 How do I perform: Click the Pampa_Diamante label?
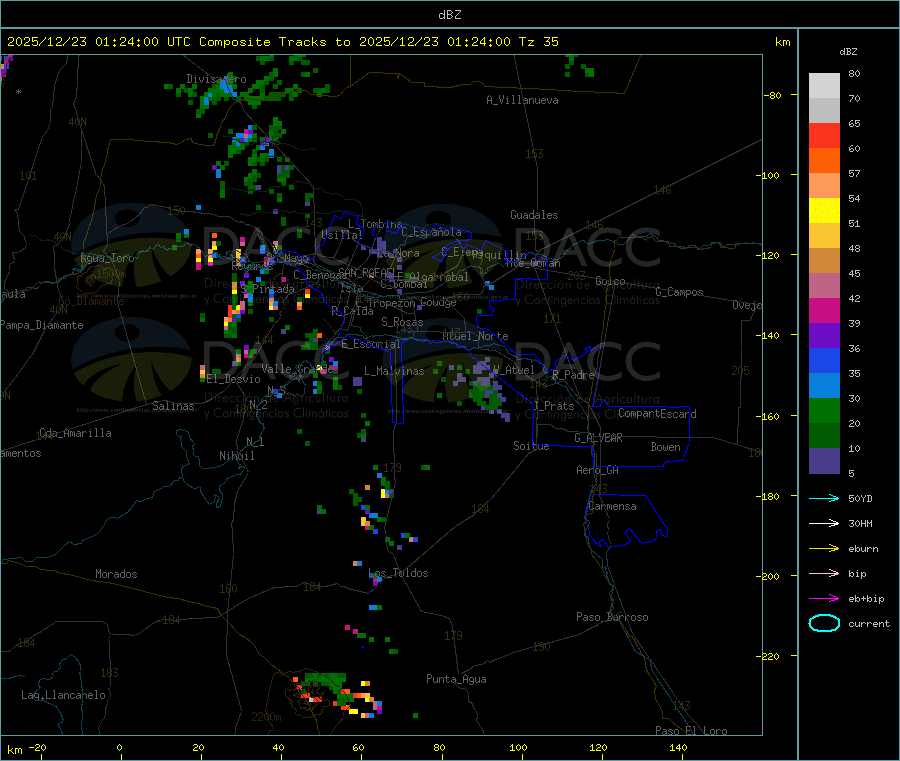tap(42, 325)
